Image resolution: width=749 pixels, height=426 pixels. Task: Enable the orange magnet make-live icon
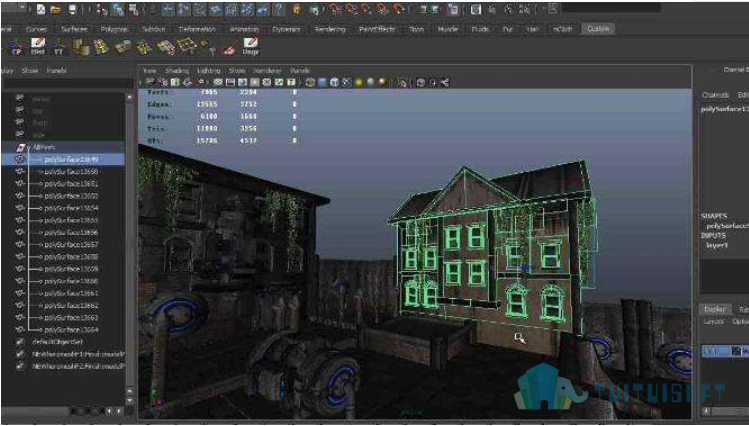coord(399,9)
